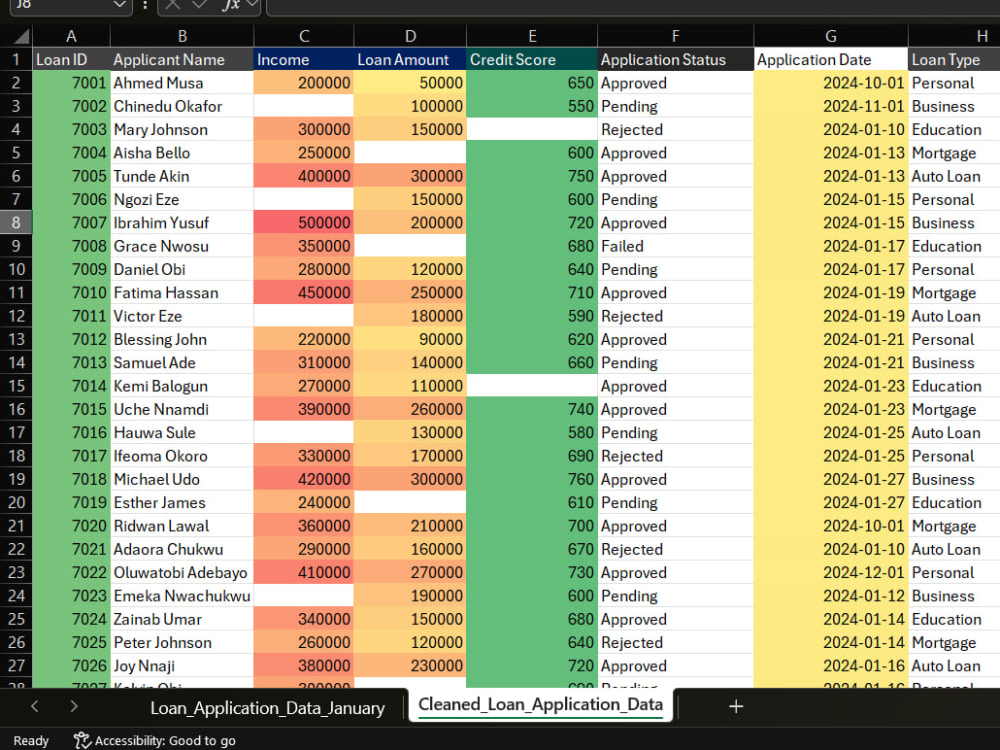Click the Select All corner triangle

[x=21, y=36]
